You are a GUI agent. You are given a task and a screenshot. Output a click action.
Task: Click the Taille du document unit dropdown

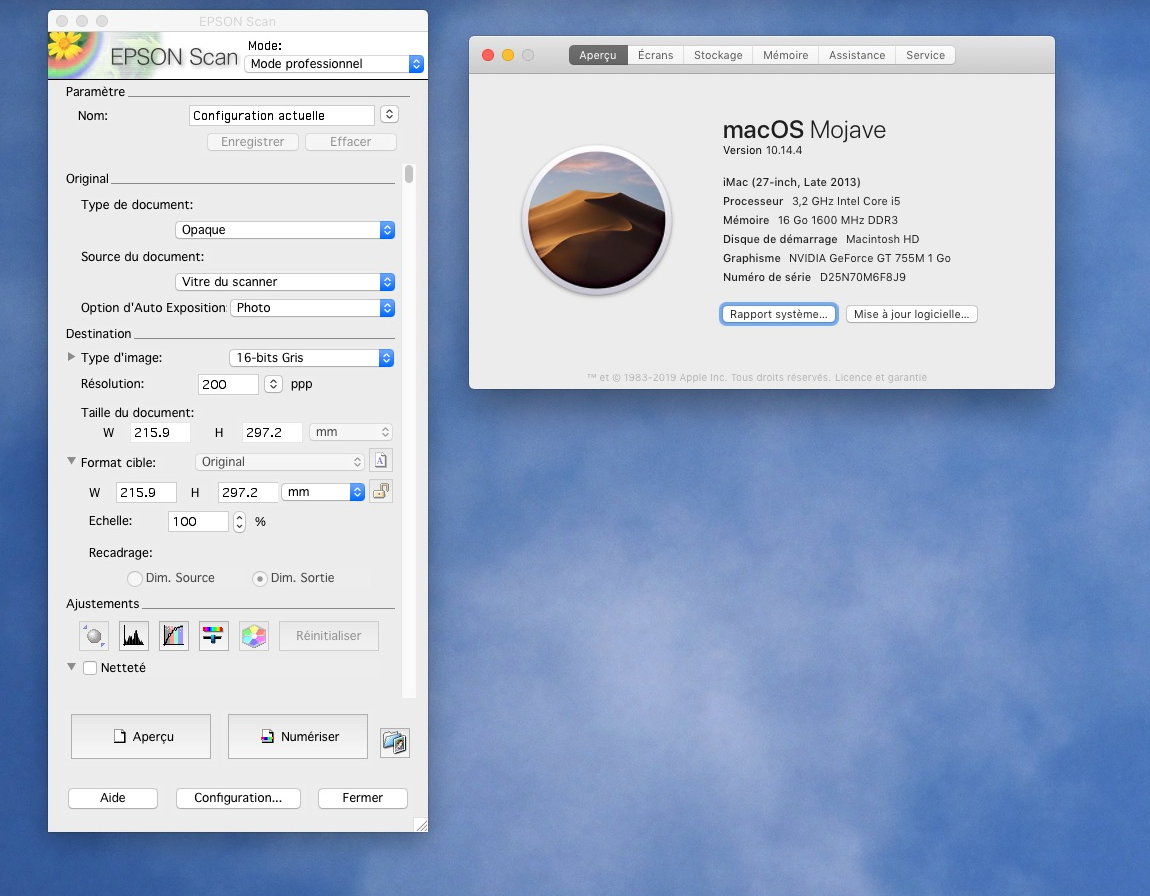click(351, 432)
